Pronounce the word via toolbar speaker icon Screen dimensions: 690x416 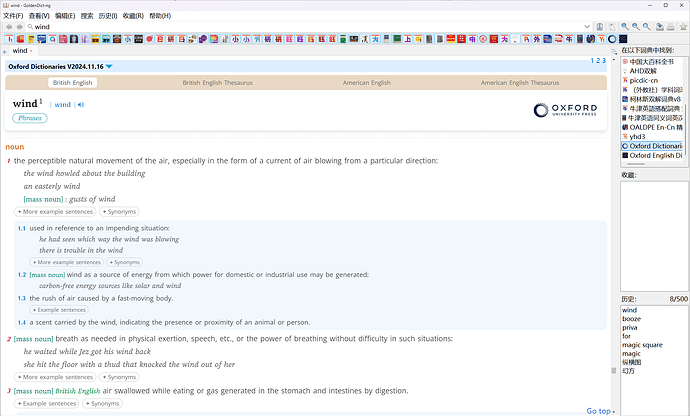pyautogui.click(x=612, y=27)
